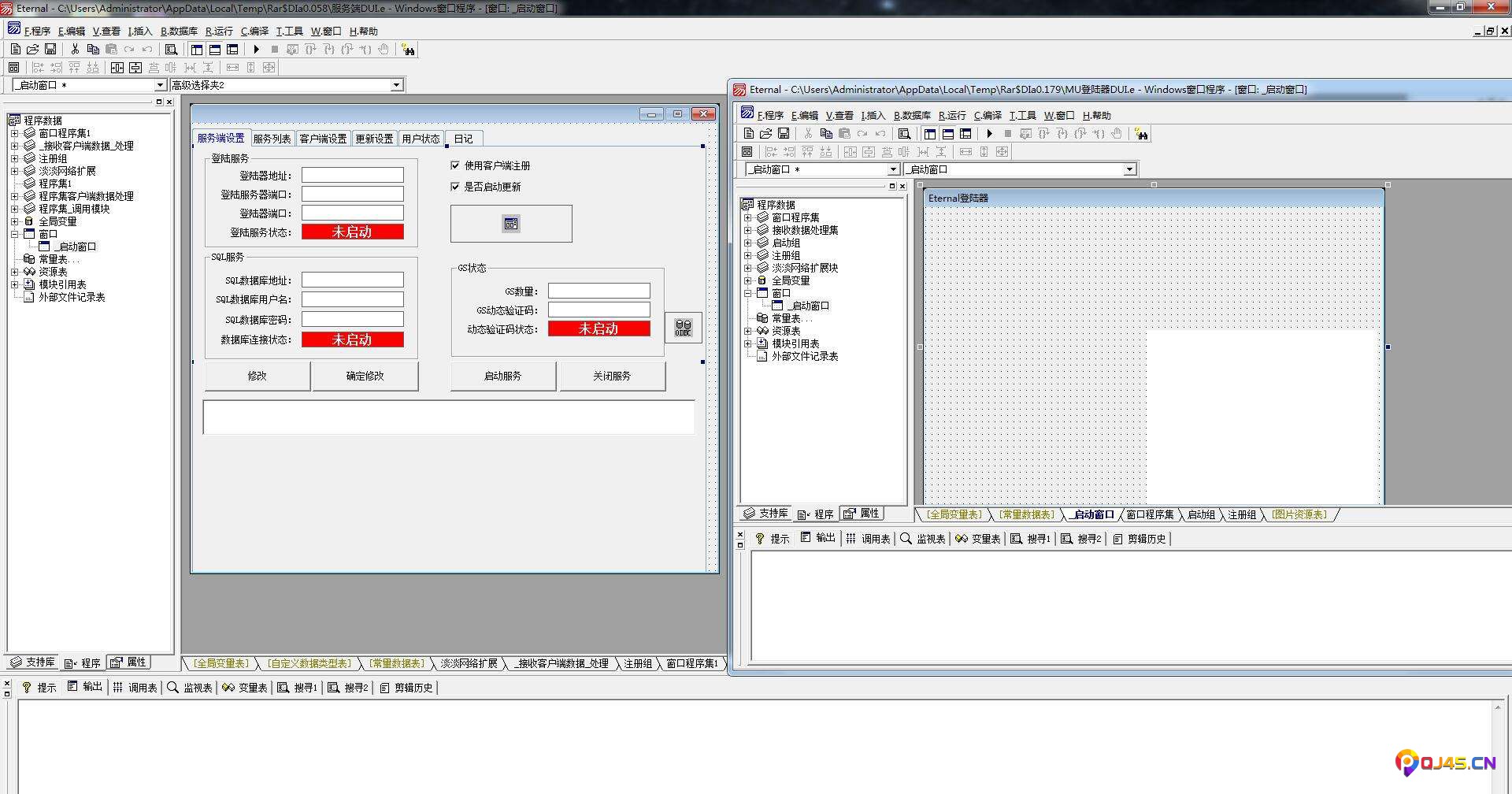The height and width of the screenshot is (794, 1512).
Task: Click Find magnifier icon in MU登陆器 window
Action: [x=904, y=133]
